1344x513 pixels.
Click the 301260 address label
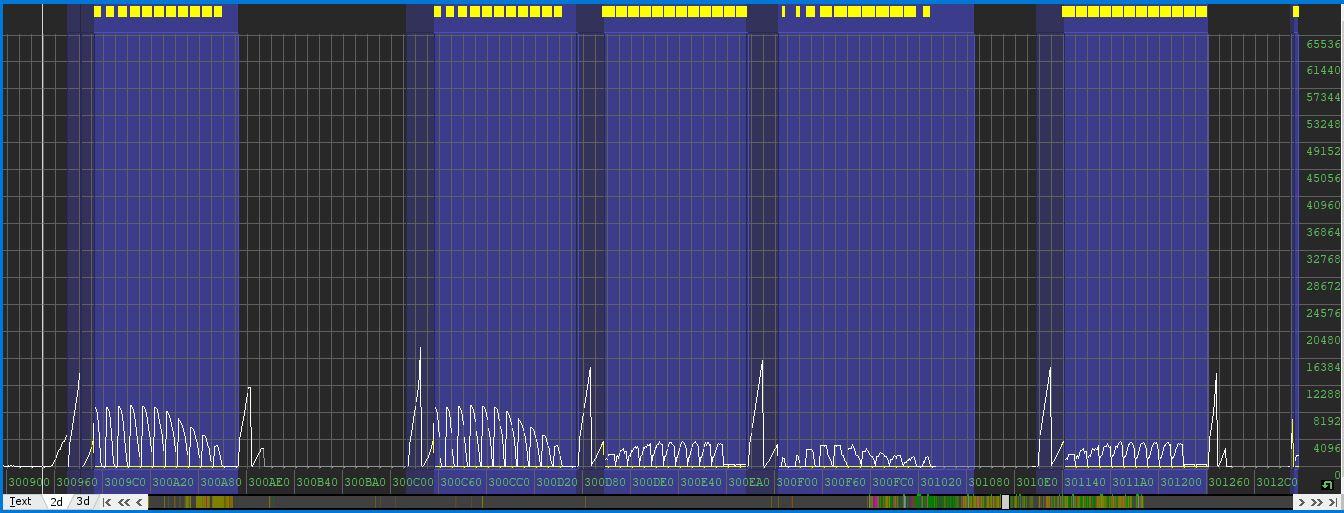[1229, 482]
